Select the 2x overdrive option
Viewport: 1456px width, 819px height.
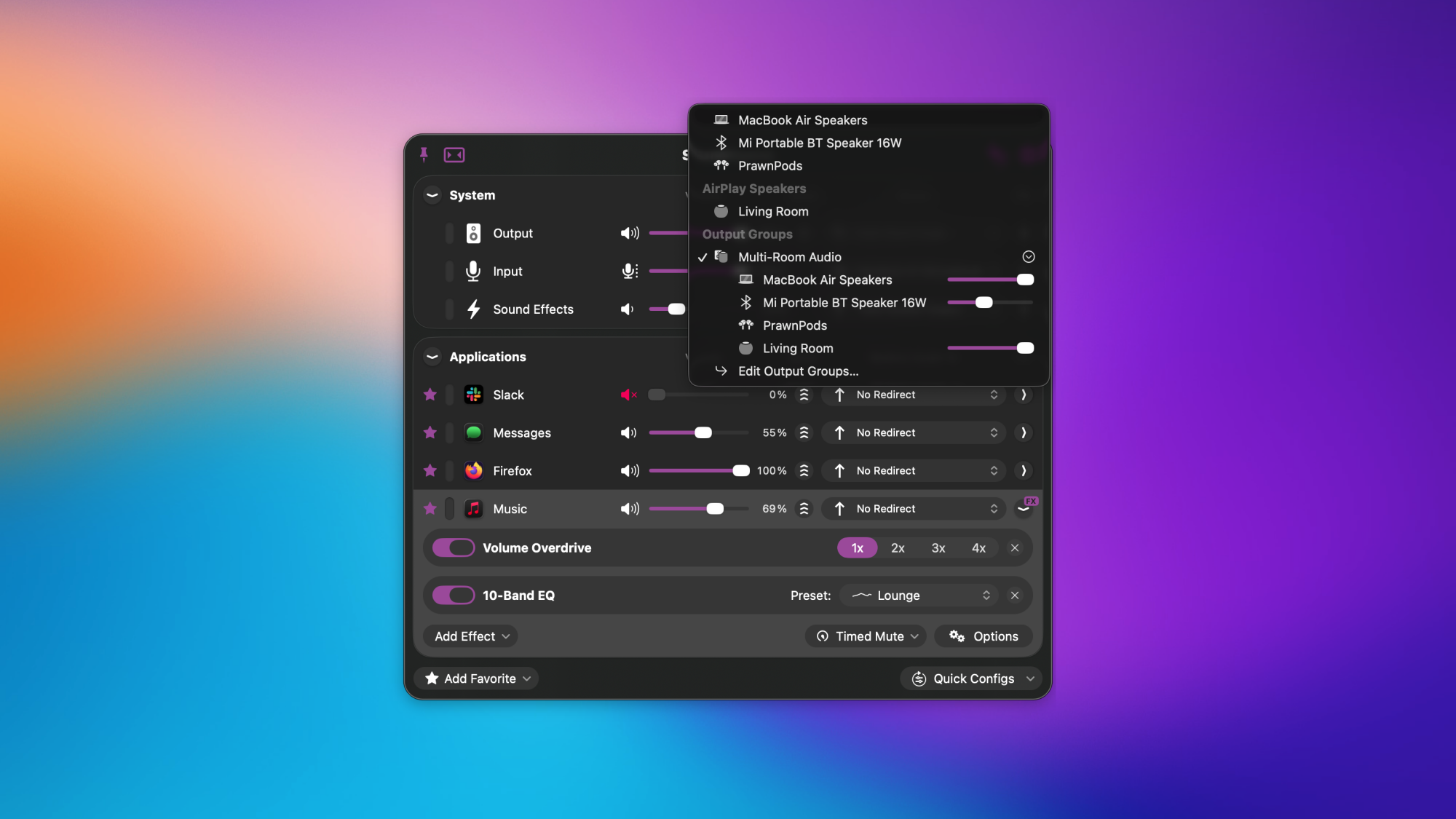[898, 548]
